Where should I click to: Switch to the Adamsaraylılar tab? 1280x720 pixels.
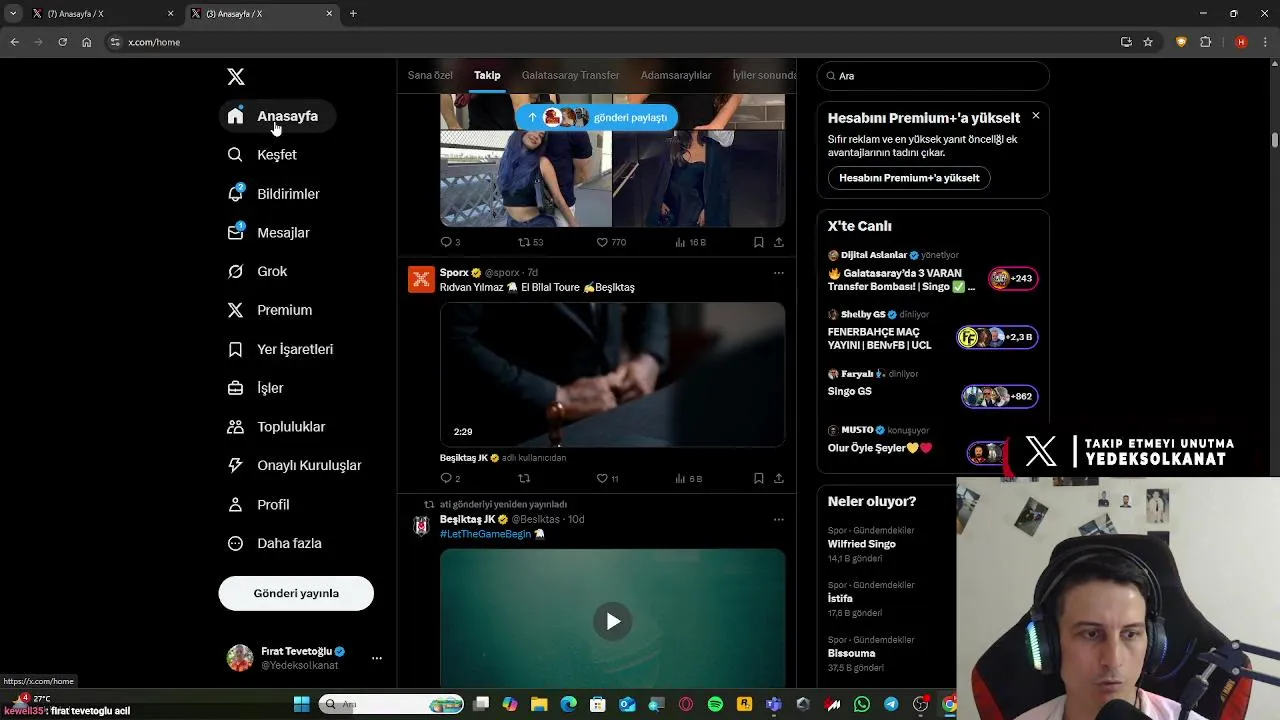pos(676,75)
